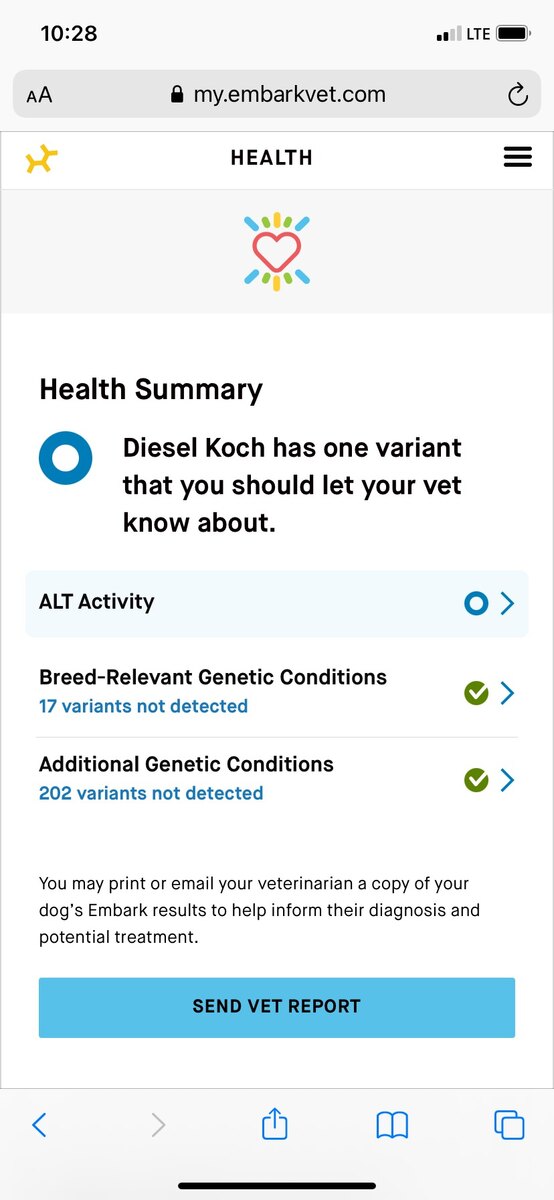Tap the HEALTH page title
The height and width of the screenshot is (1200, 554).
271,158
